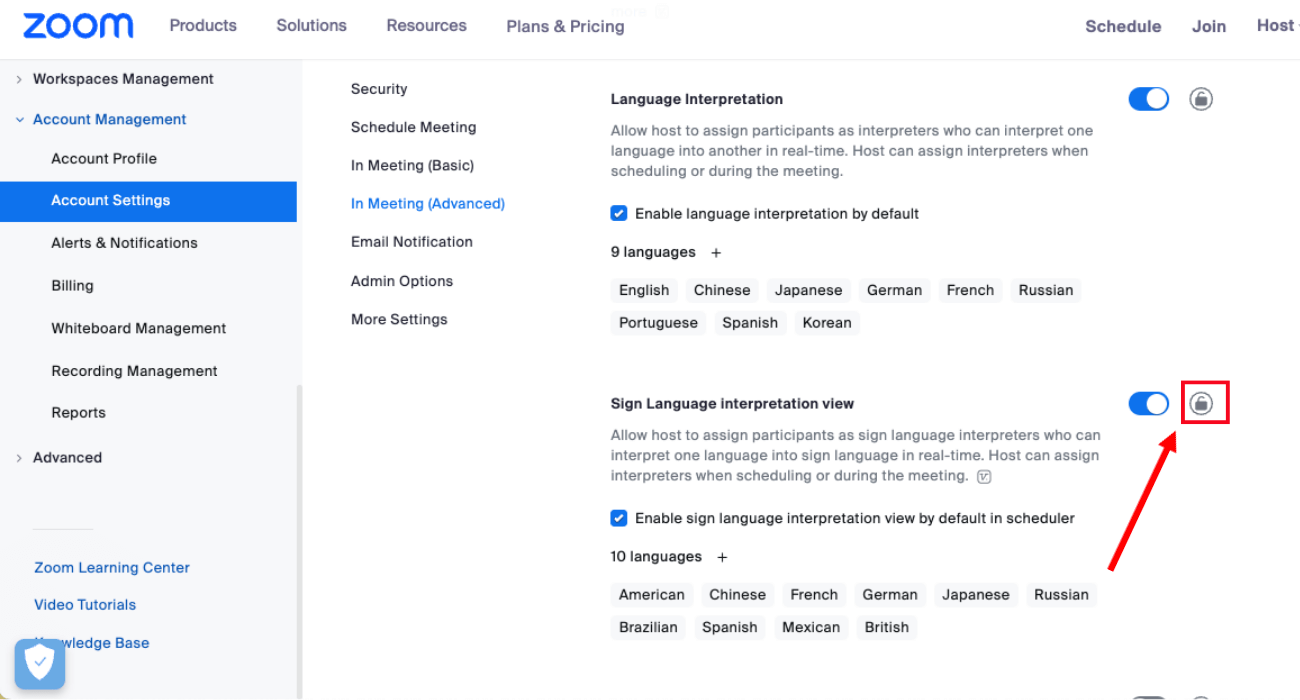The height and width of the screenshot is (700, 1300).
Task: Select Account Settings in sidebar
Action: pyautogui.click(x=148, y=201)
